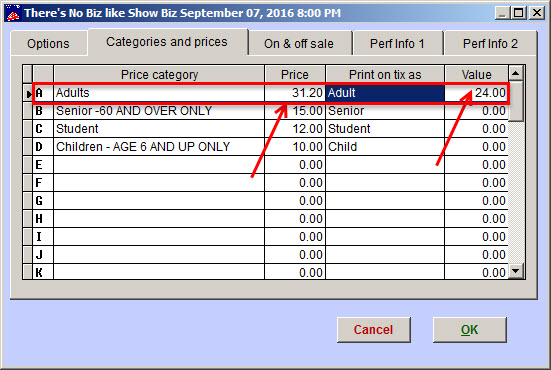
Task: Select the Senior print-on-tix cell
Action: tap(385, 111)
